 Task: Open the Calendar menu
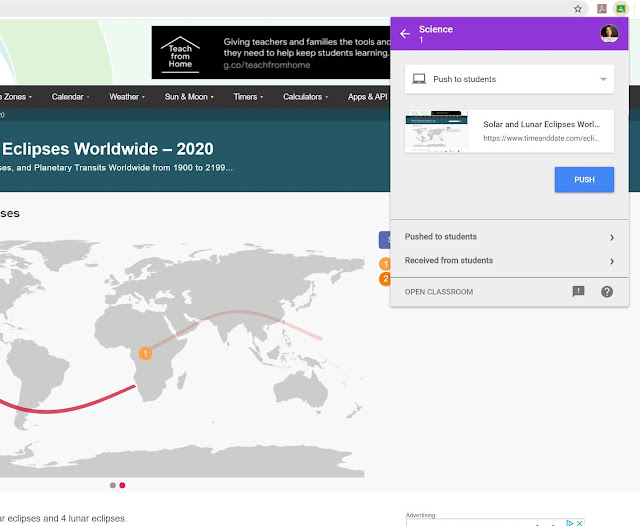coord(70,97)
